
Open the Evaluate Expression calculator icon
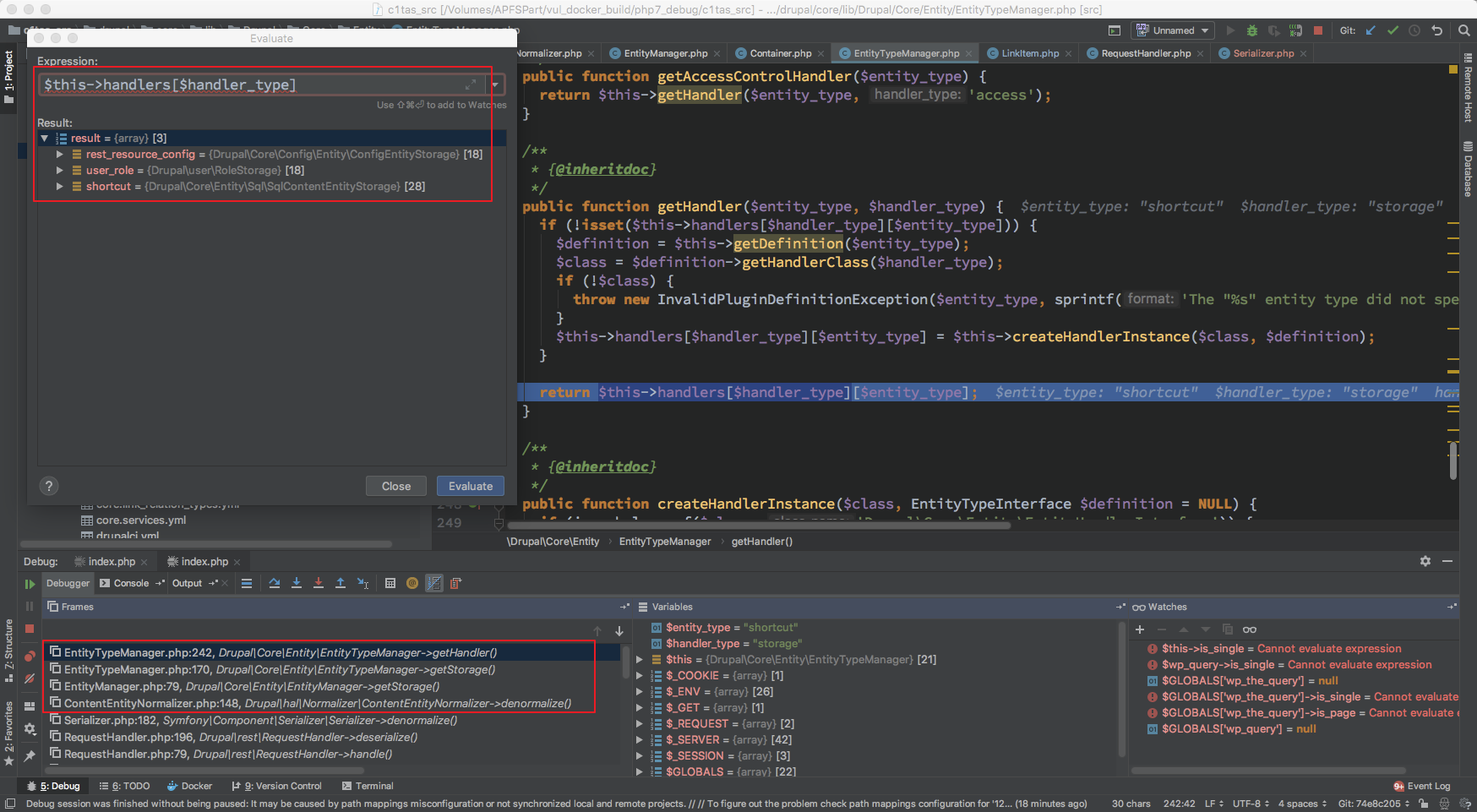tap(390, 583)
